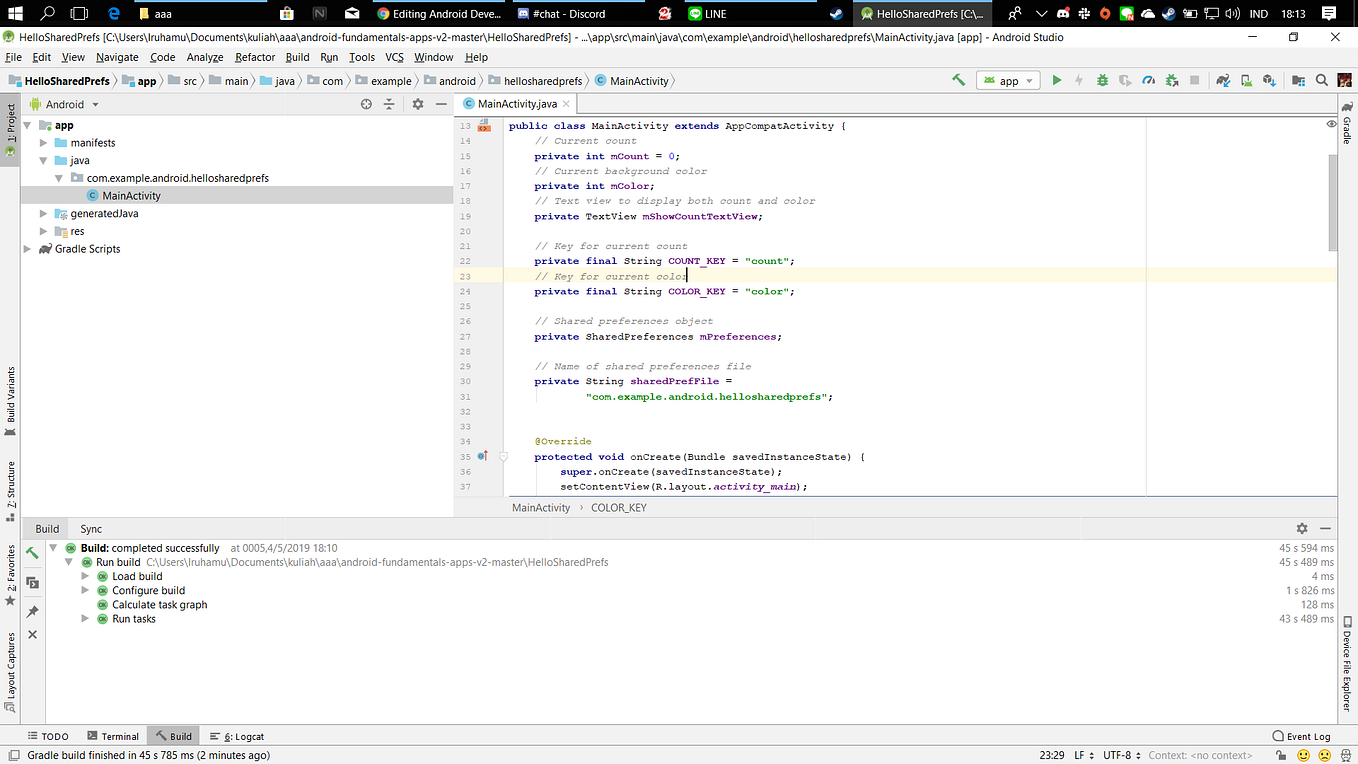This screenshot has height=764, width=1358.
Task: Toggle the Build view mode icon
Action: tap(32, 583)
